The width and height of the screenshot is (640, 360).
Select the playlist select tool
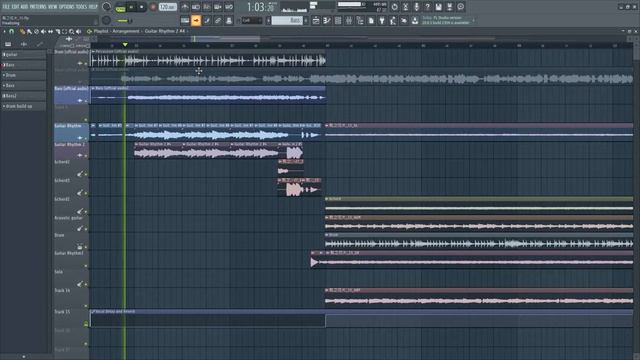click(64, 31)
